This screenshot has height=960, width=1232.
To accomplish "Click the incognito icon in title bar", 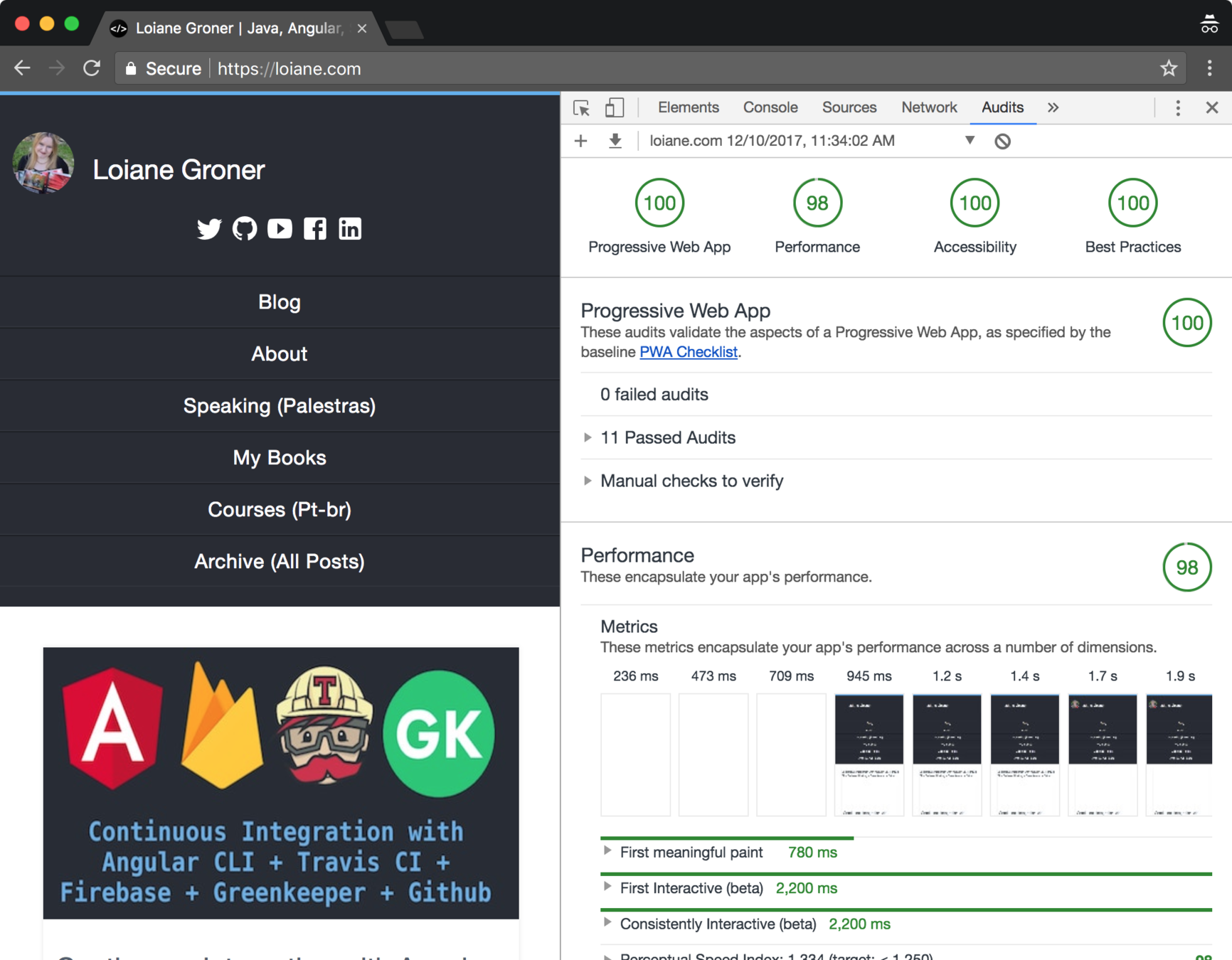I will 1209,24.
